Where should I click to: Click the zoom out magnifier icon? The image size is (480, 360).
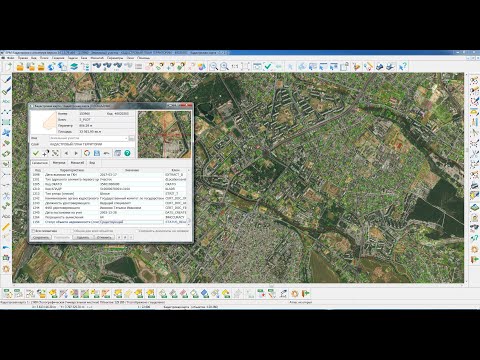pos(214,66)
